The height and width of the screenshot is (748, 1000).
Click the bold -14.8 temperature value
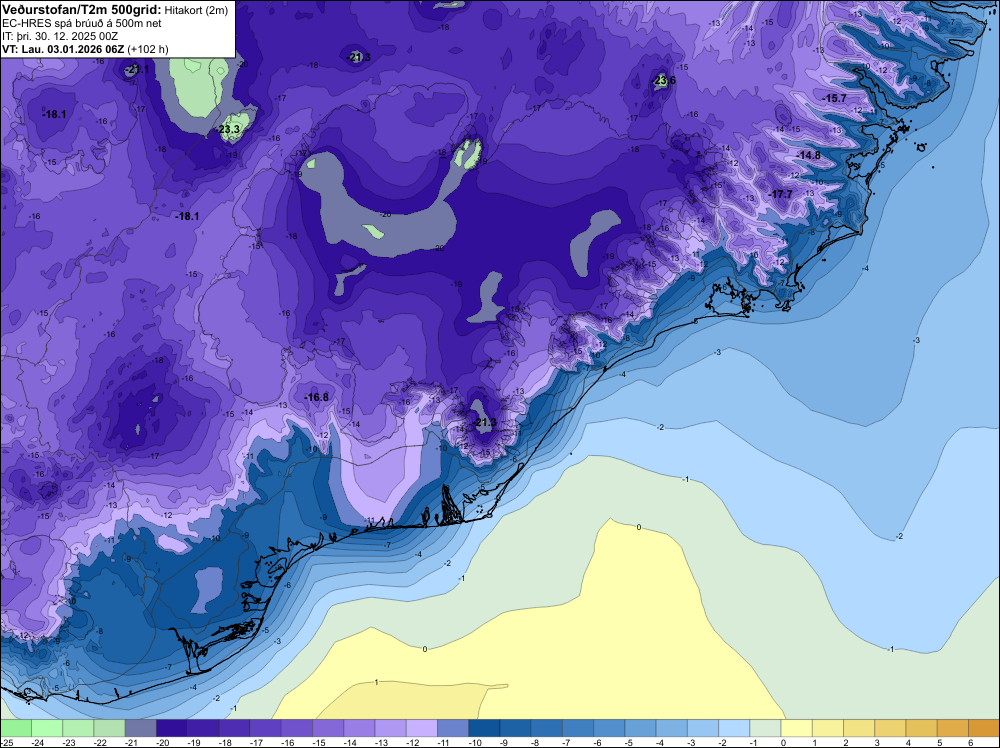(809, 156)
